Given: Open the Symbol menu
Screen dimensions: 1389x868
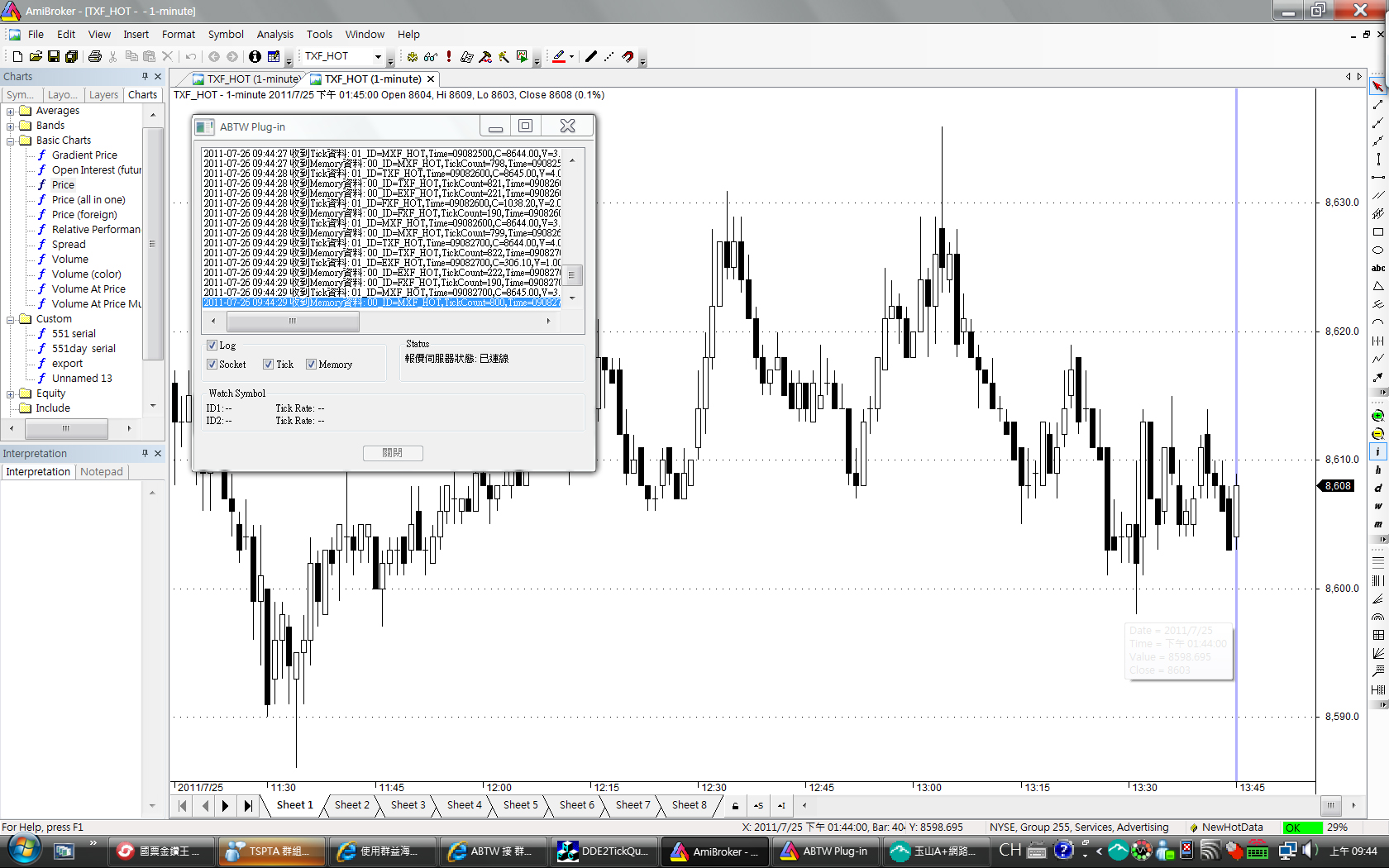Looking at the screenshot, I should (x=226, y=34).
